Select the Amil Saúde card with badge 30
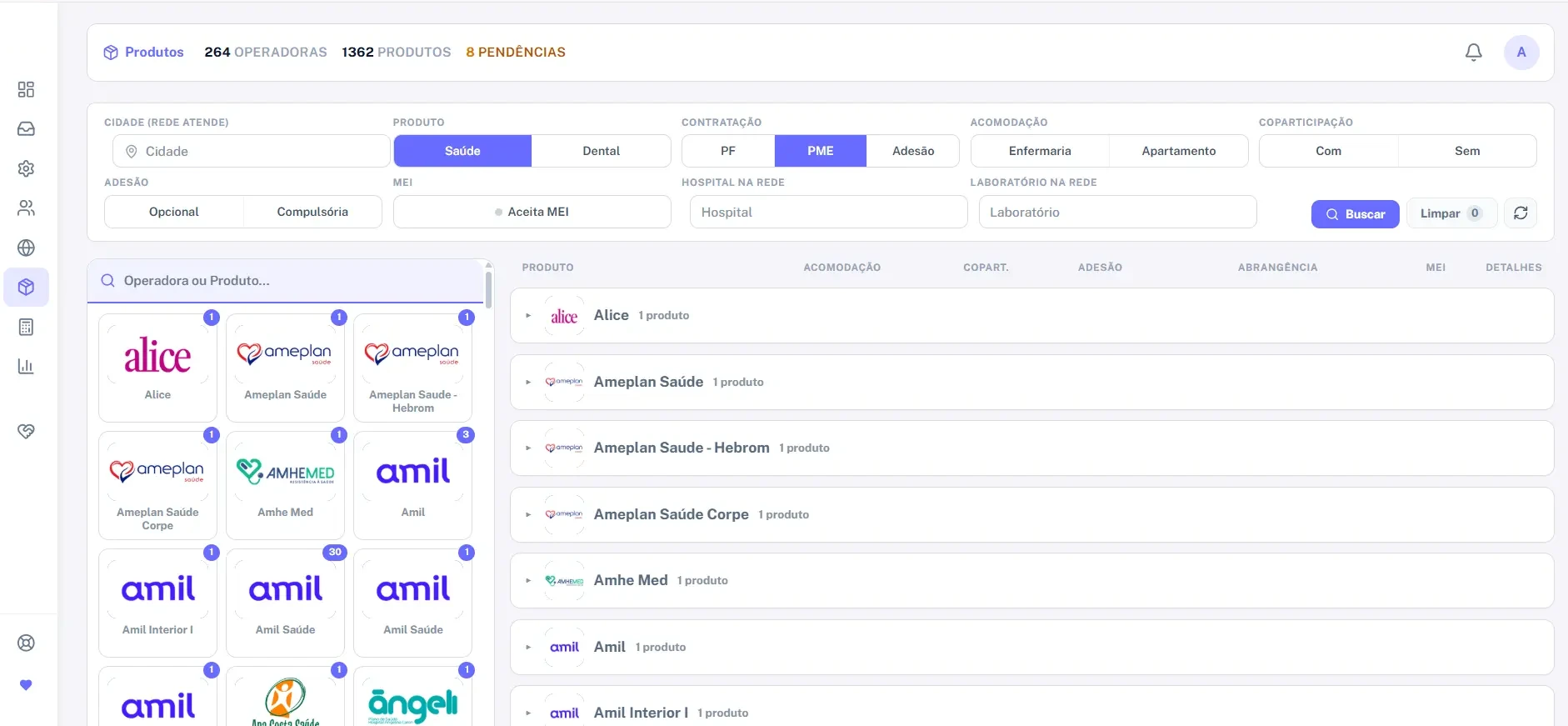Screen dimensions: 1568x726 pyautogui.click(x=285, y=603)
